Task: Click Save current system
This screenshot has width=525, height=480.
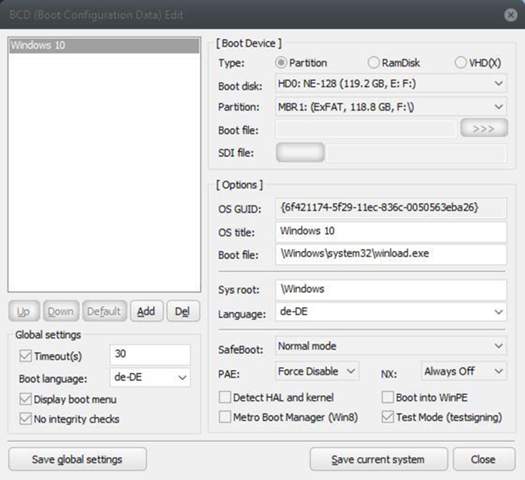Action: (x=378, y=459)
